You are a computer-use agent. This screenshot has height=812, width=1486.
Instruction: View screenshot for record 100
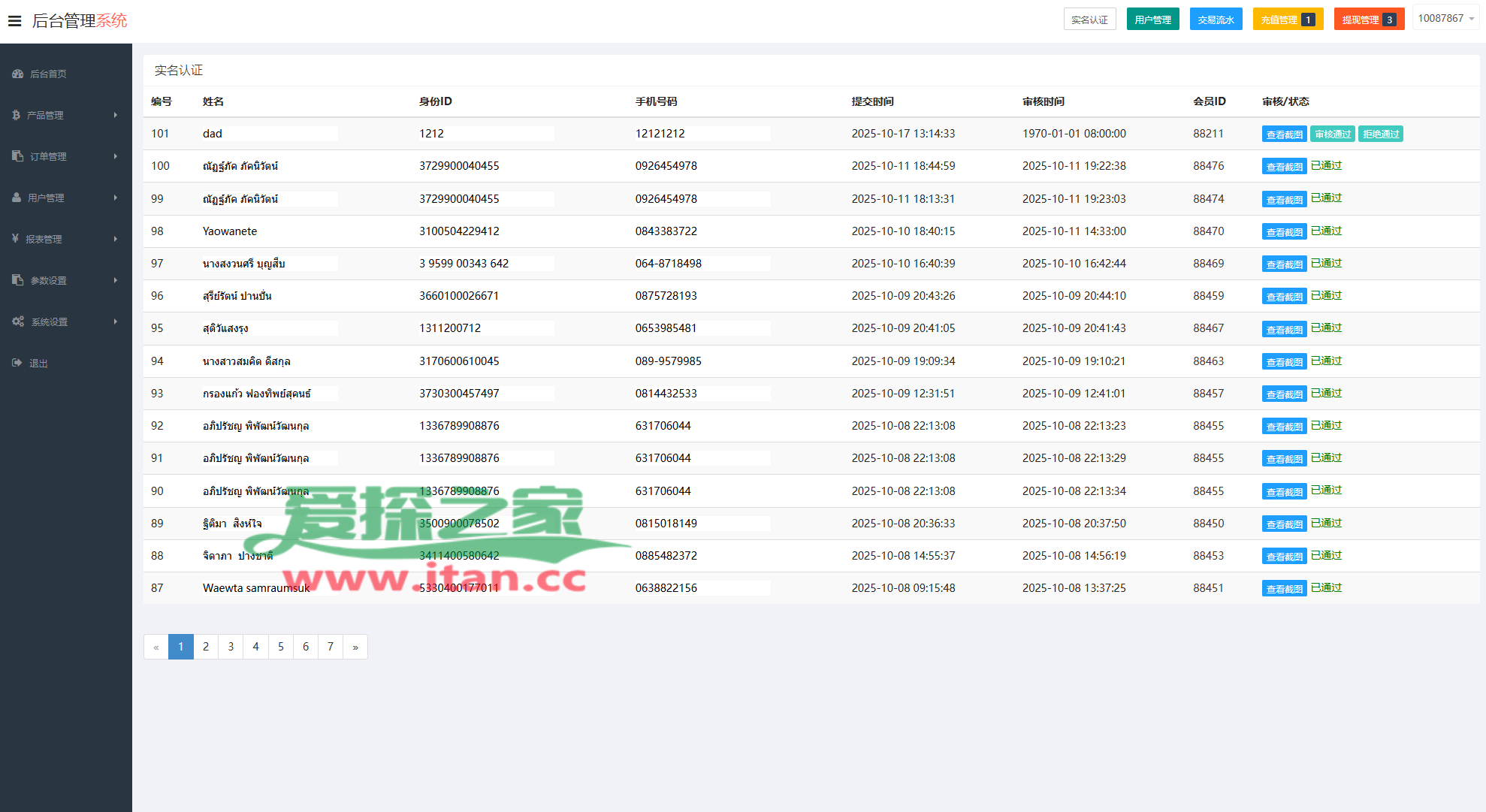(x=1284, y=167)
